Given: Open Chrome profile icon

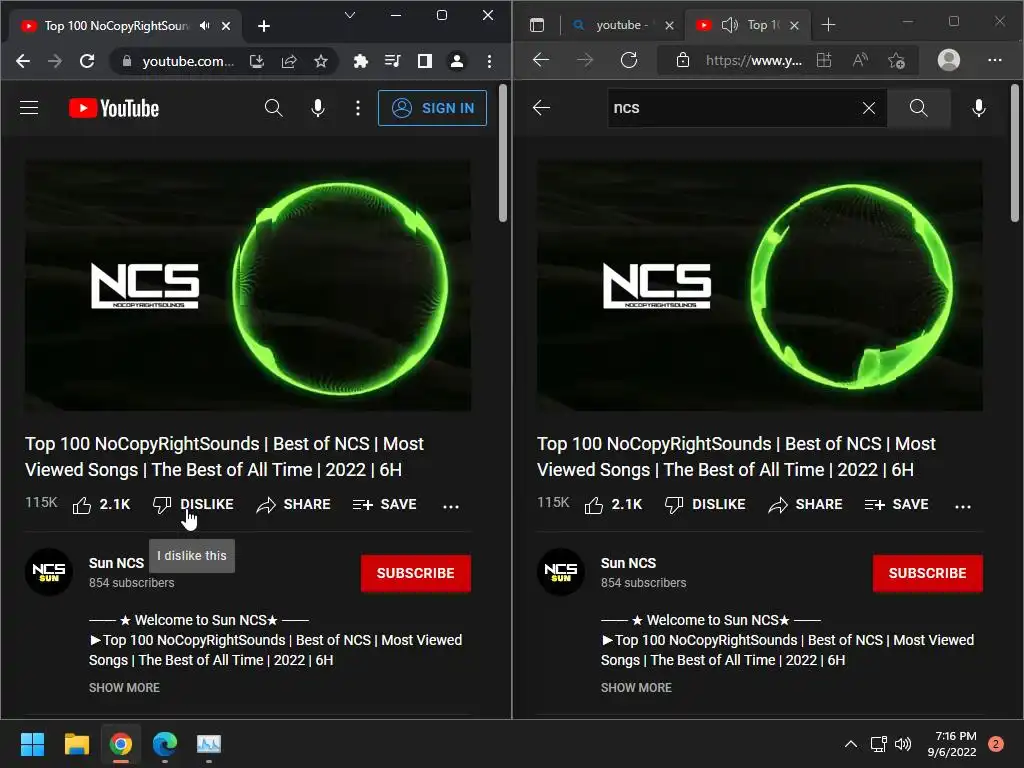Looking at the screenshot, I should coord(456,61).
